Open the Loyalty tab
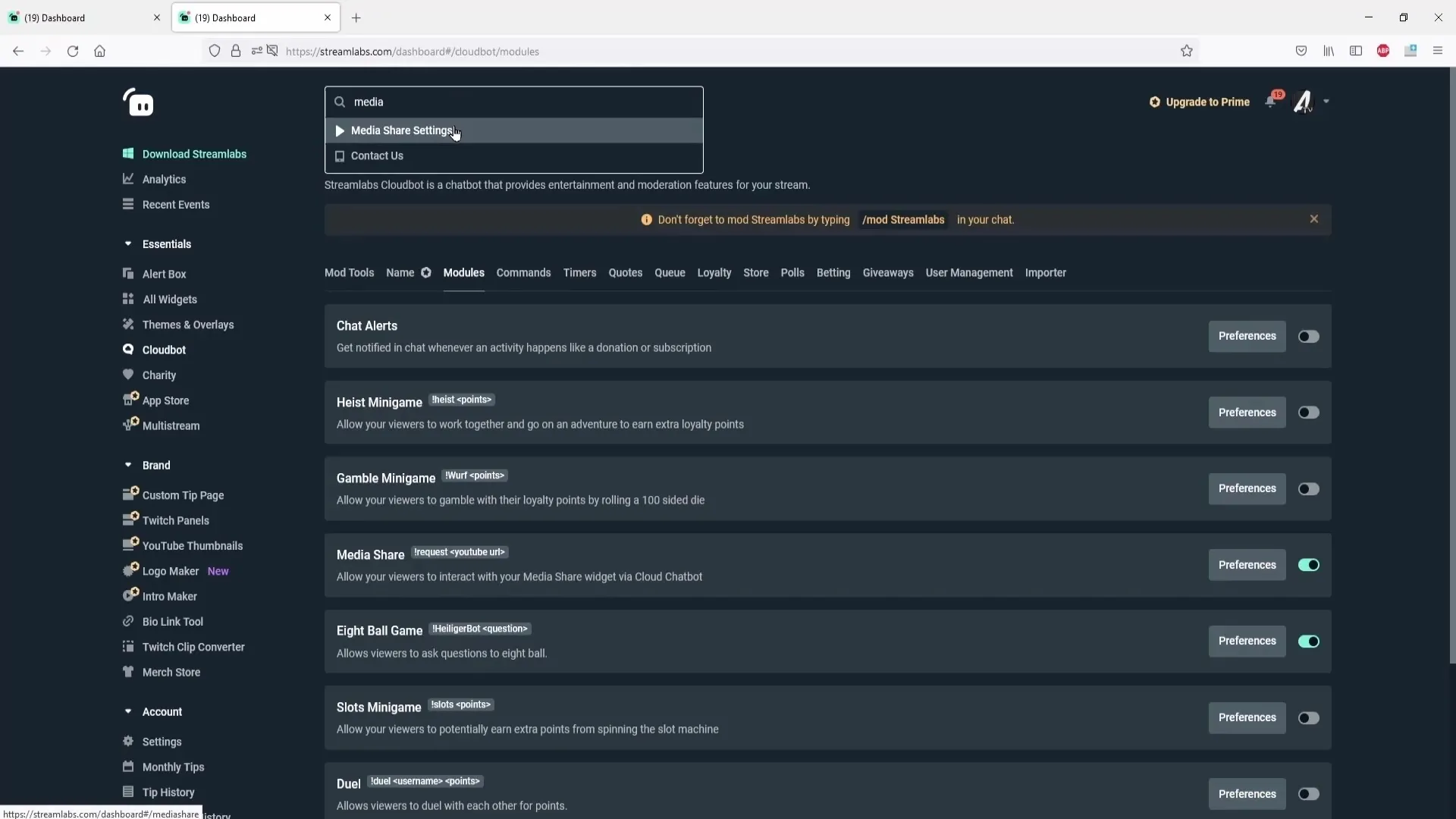The width and height of the screenshot is (1456, 819). (x=714, y=272)
